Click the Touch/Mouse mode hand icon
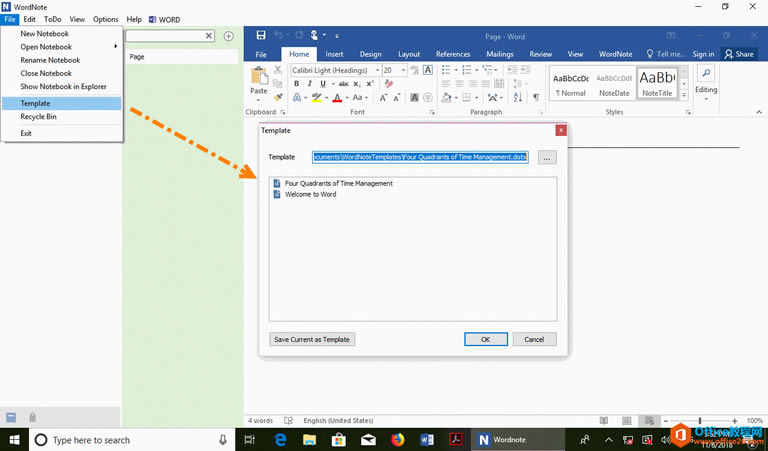Screen dimensions: 768x451 (x=314, y=35)
